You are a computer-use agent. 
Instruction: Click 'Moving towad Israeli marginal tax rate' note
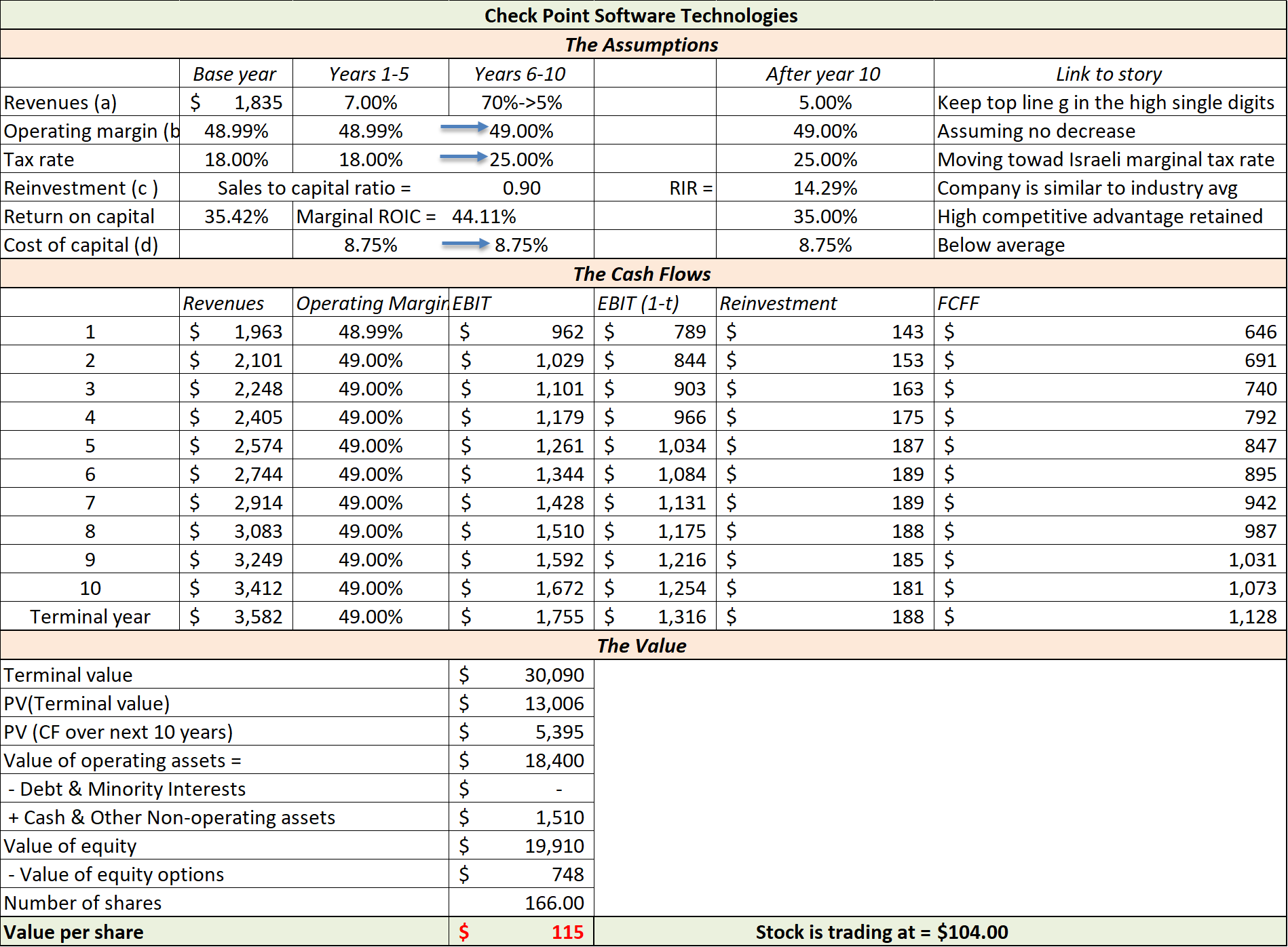[x=1105, y=159]
